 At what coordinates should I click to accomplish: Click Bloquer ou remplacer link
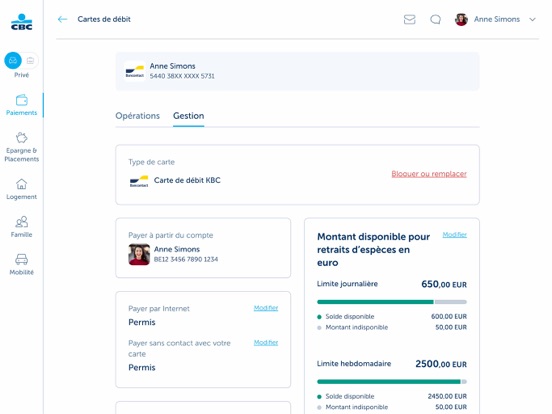429,174
